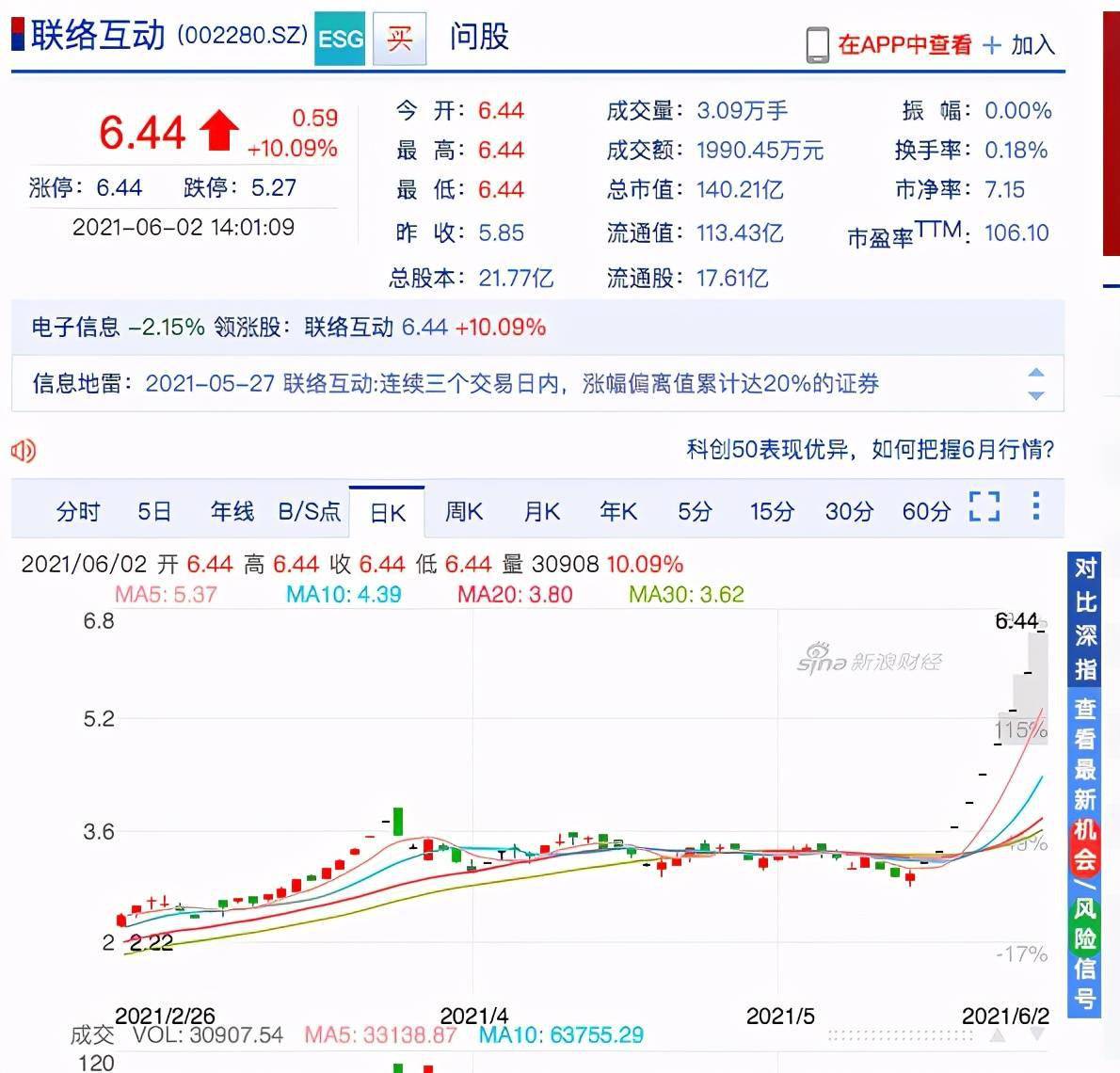Click the red 买 buy button
Image resolution: width=1120 pixels, height=1073 pixels.
click(x=399, y=39)
